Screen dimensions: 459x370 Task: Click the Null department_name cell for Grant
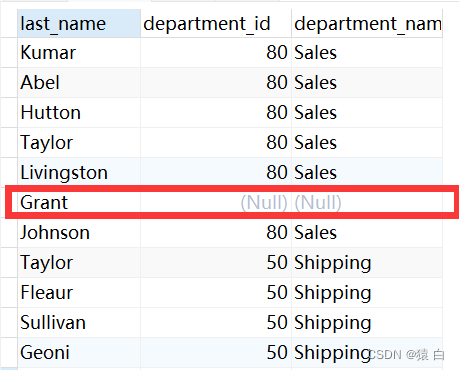tap(367, 202)
